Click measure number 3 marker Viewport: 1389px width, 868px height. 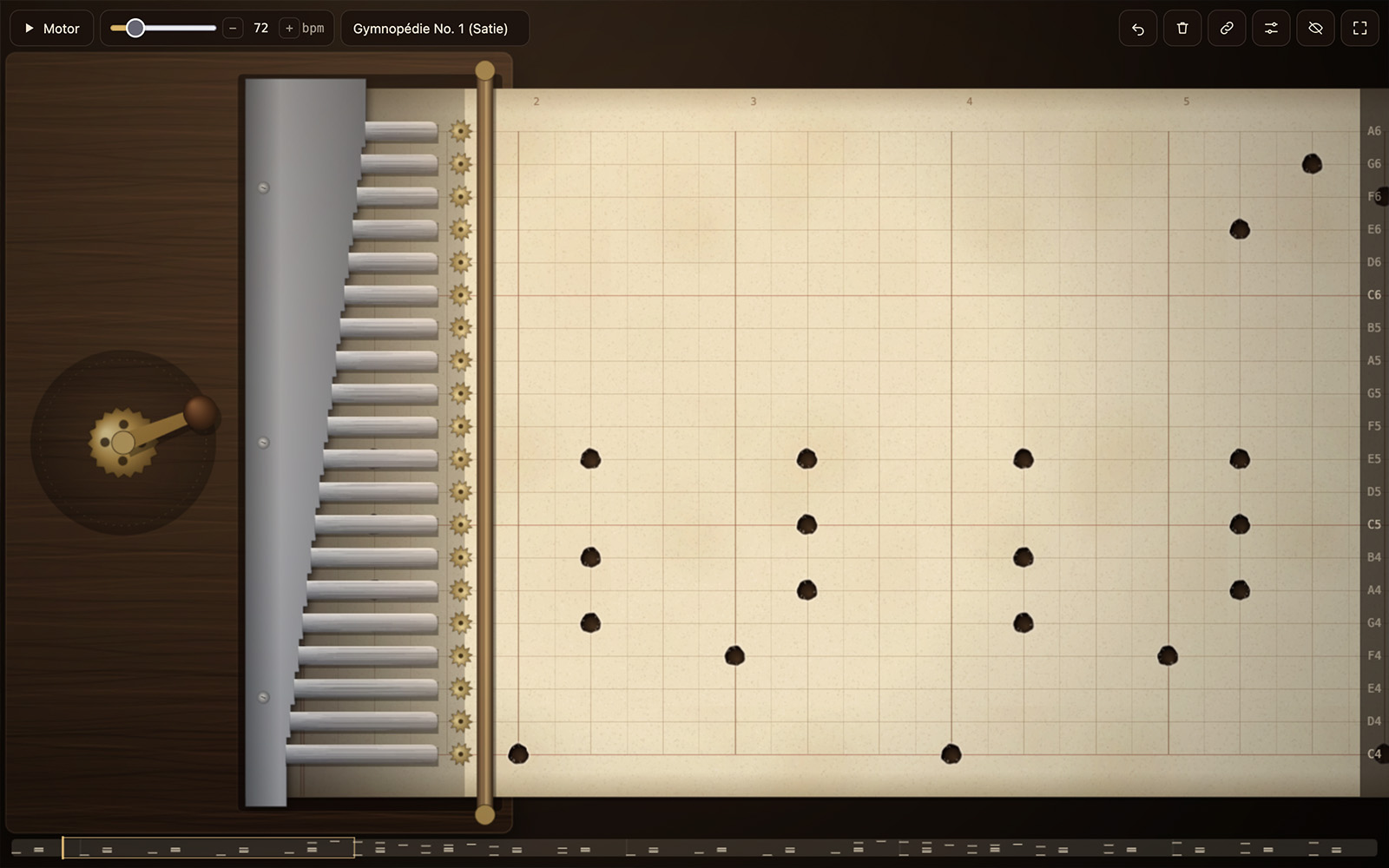click(x=754, y=102)
